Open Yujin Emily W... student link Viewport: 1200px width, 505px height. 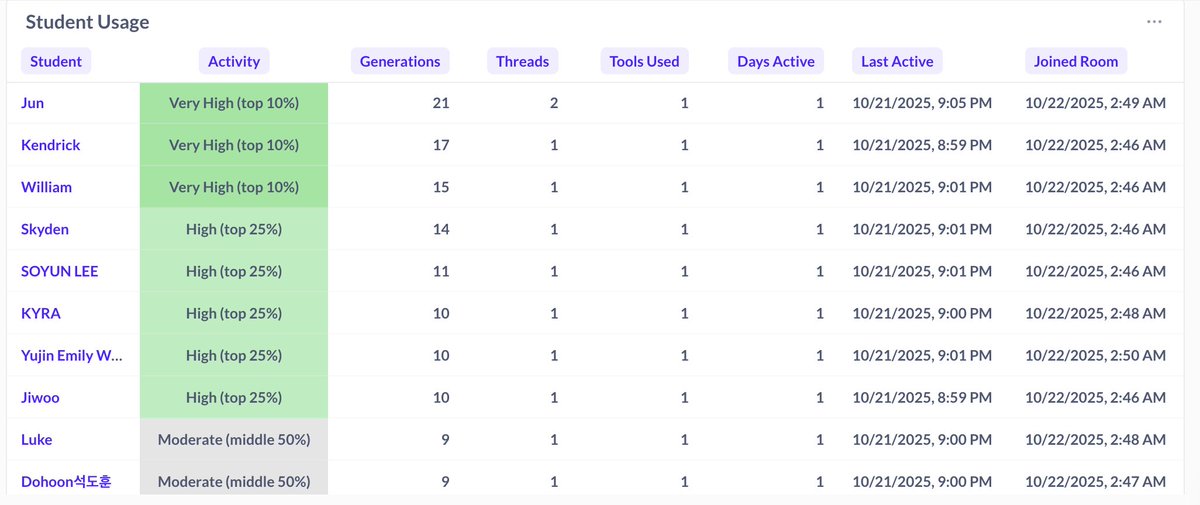tap(72, 355)
